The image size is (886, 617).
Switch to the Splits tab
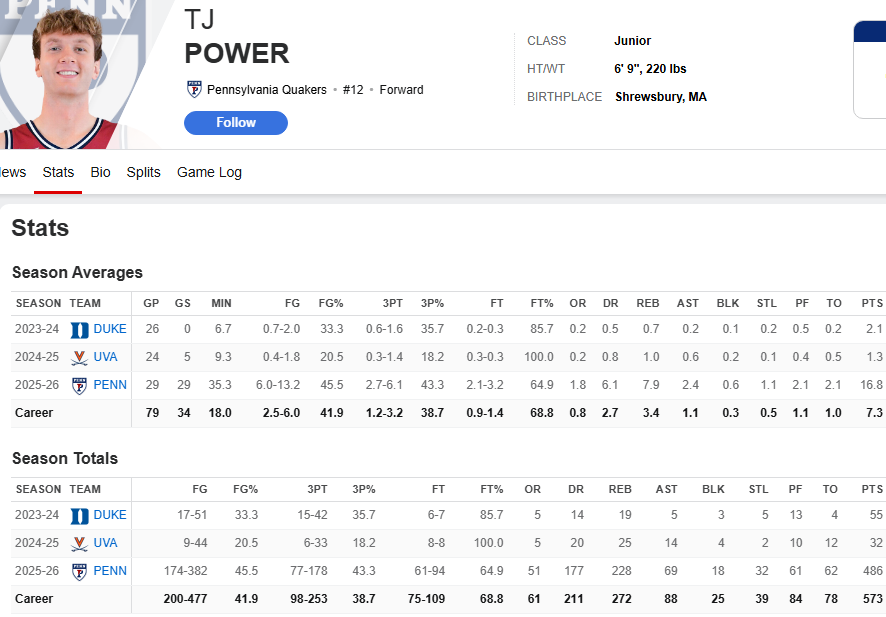click(x=144, y=172)
